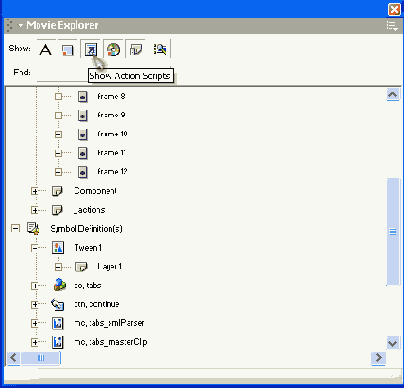Select the frame 8 tree item
The image size is (404, 388).
point(111,97)
